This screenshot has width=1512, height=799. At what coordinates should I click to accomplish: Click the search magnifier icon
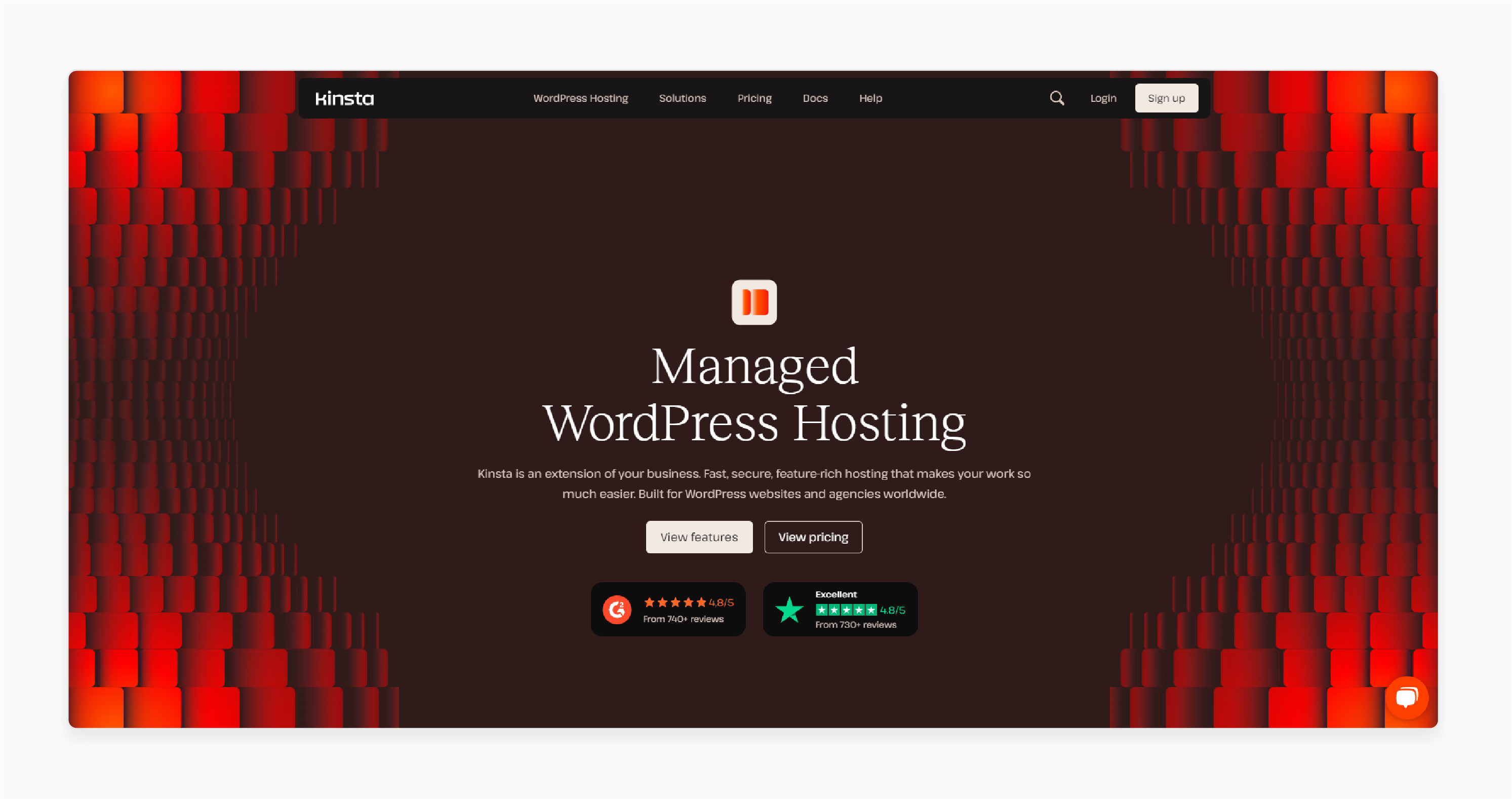[1056, 97]
